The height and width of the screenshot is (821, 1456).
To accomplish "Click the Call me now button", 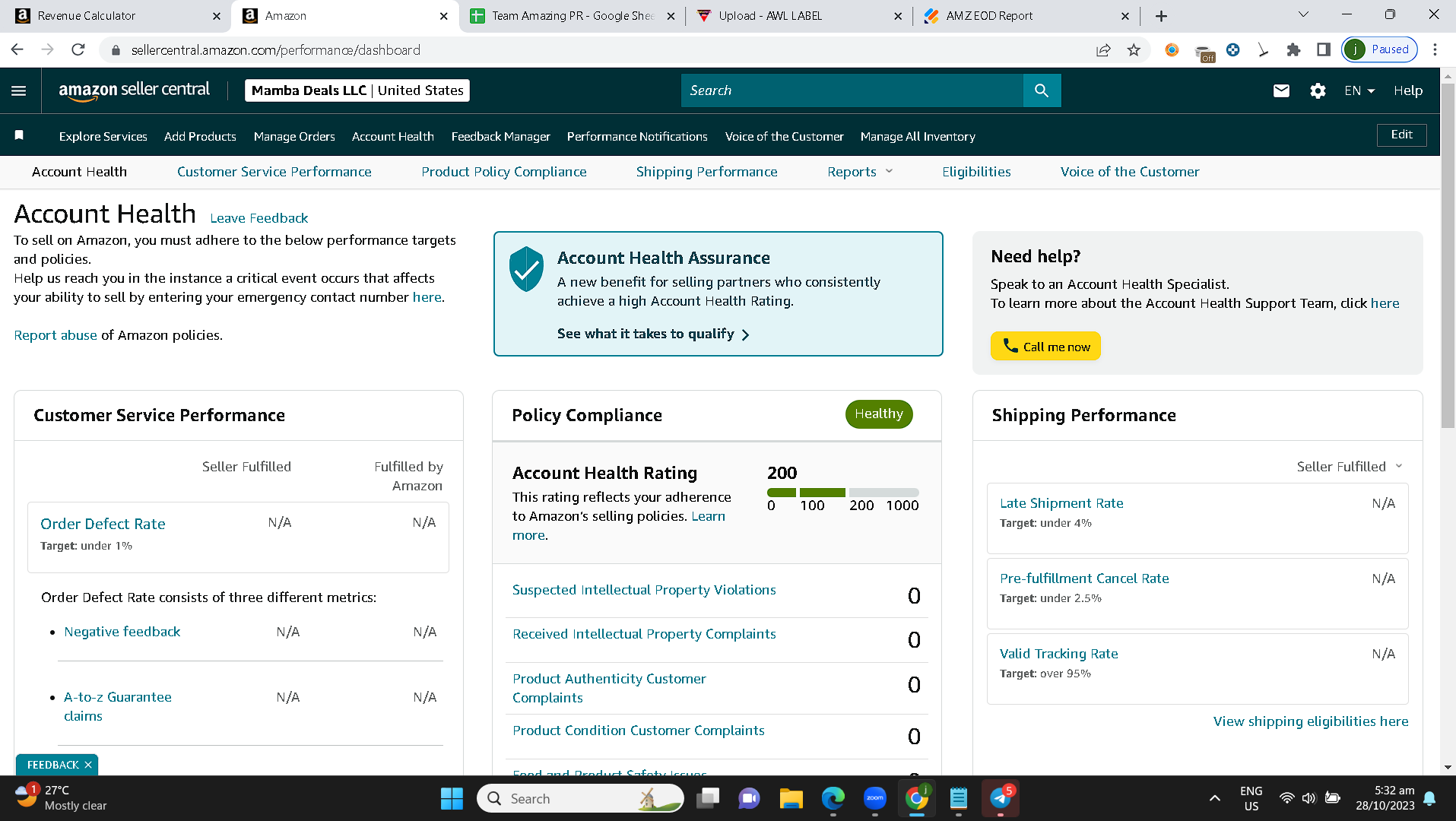I will tap(1045, 346).
